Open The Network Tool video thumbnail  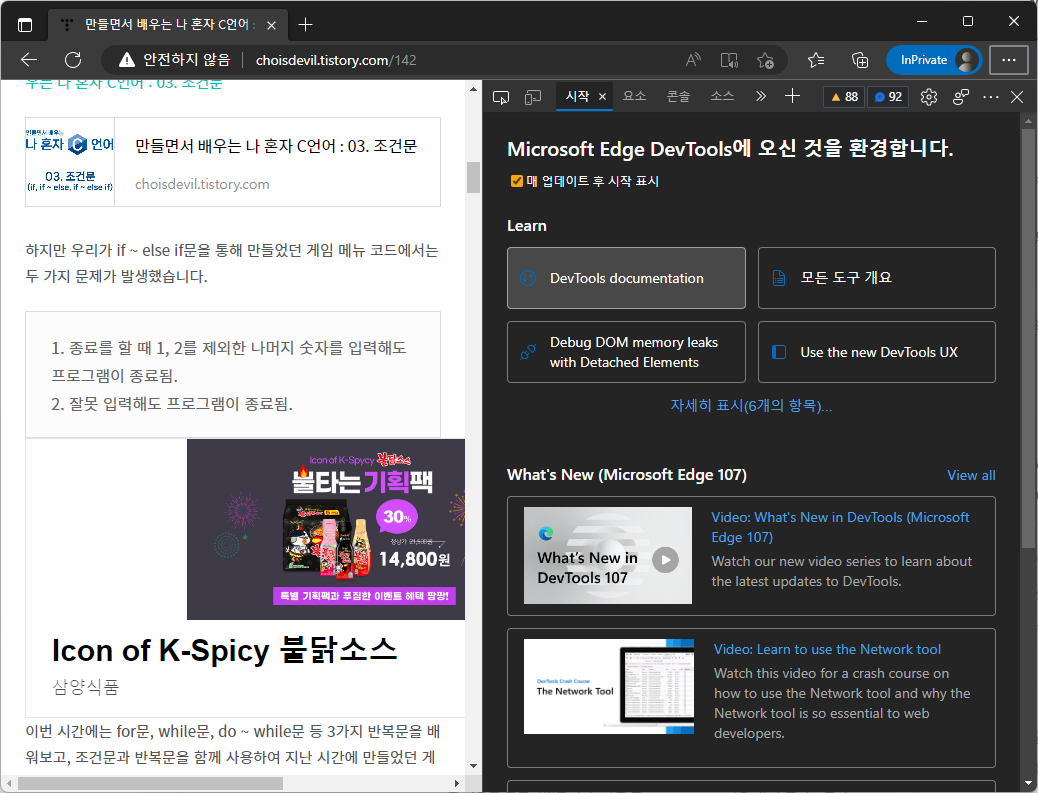coord(608,686)
